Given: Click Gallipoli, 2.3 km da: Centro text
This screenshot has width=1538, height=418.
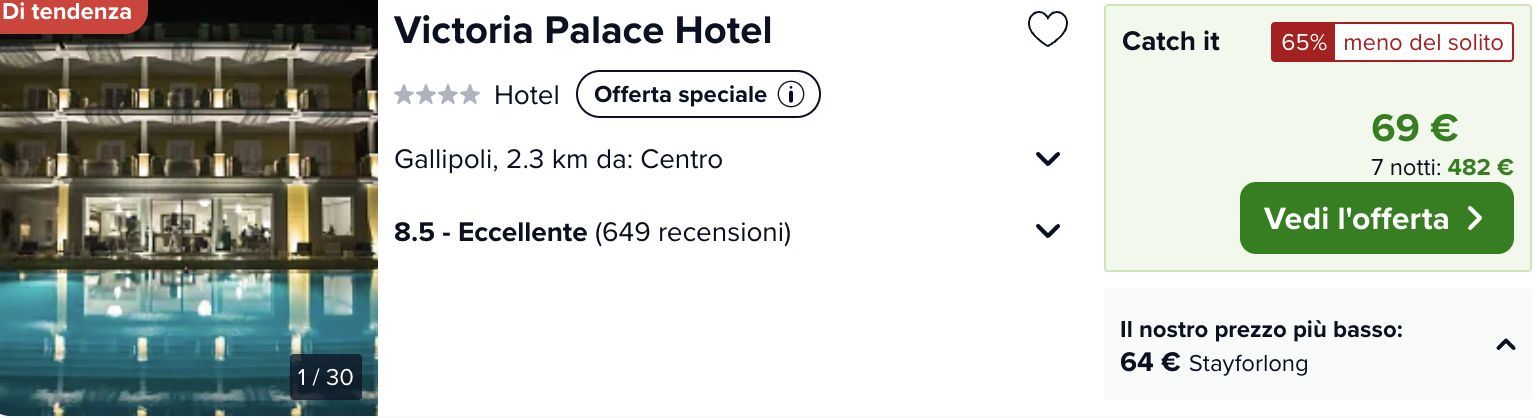Looking at the screenshot, I should pos(558,159).
